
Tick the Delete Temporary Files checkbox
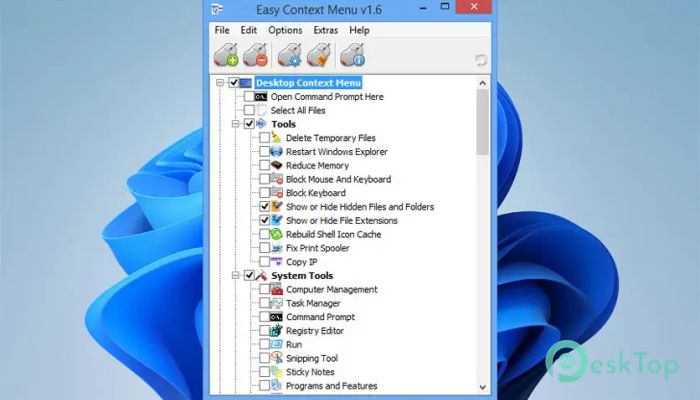coord(264,138)
